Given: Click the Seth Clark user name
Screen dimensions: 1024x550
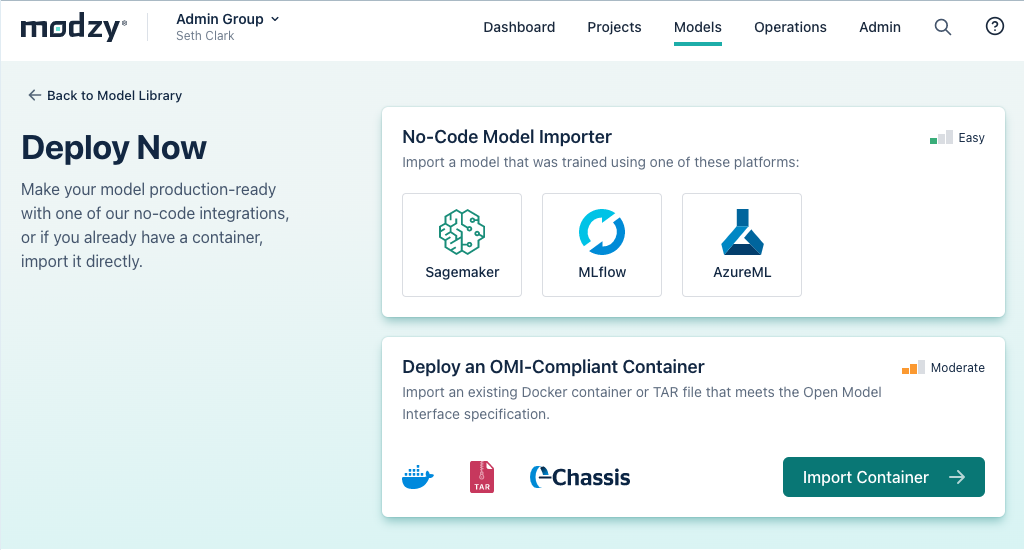Looking at the screenshot, I should click(x=205, y=36).
